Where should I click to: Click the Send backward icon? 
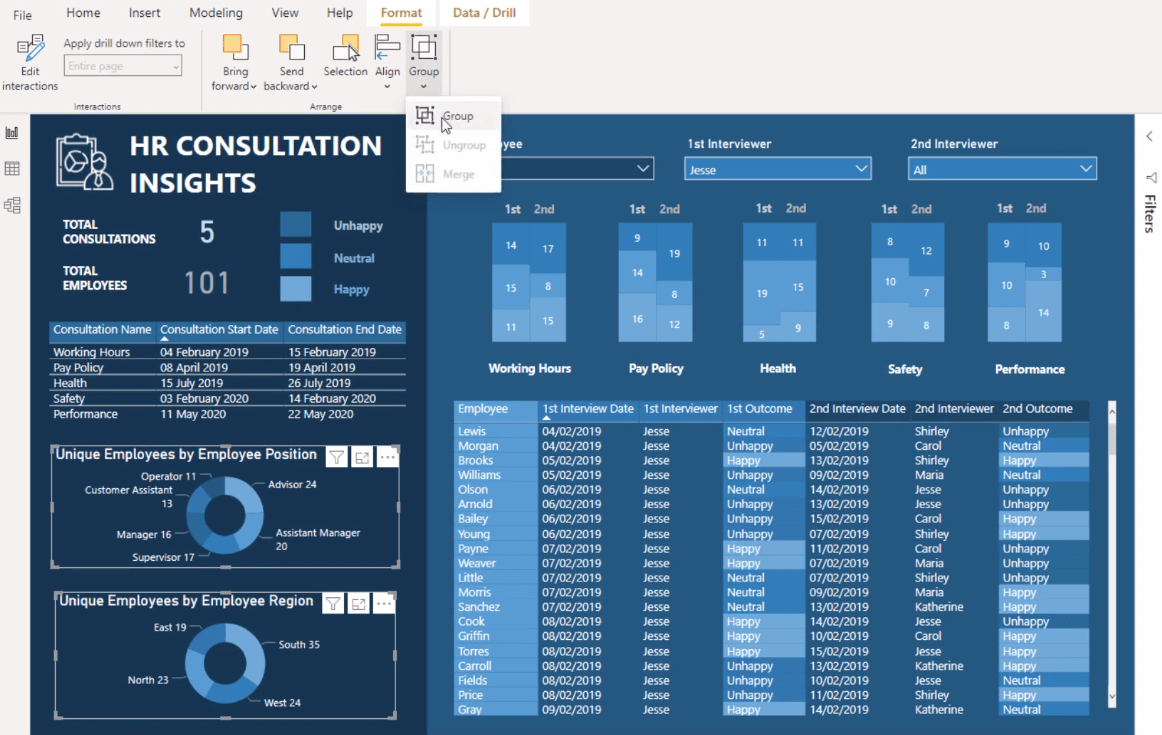pos(291,48)
